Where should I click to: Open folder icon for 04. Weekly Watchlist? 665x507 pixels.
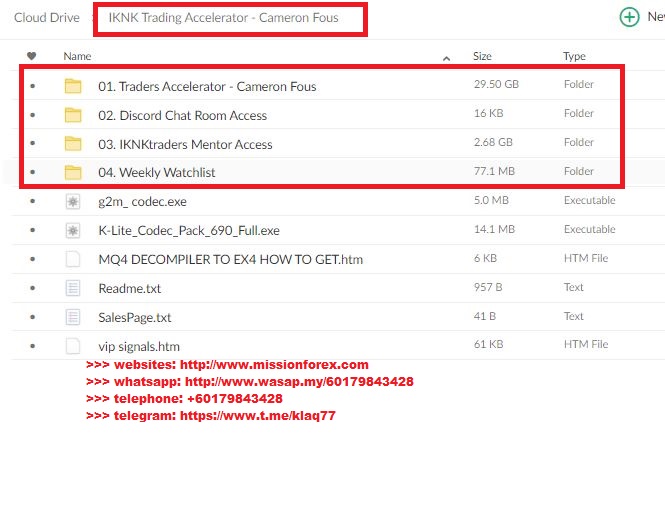(x=73, y=172)
